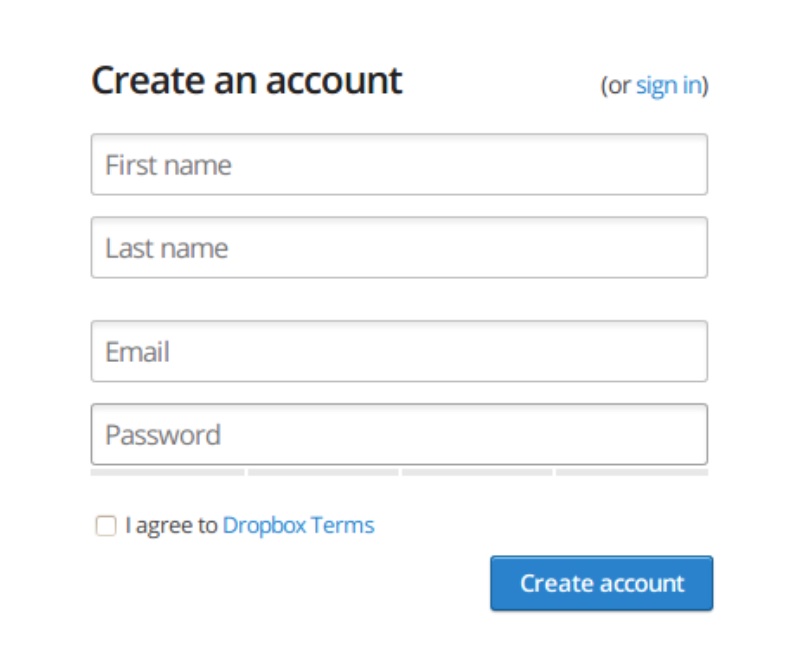Click last segment of password strength meter
806x656 pixels.
point(632,472)
